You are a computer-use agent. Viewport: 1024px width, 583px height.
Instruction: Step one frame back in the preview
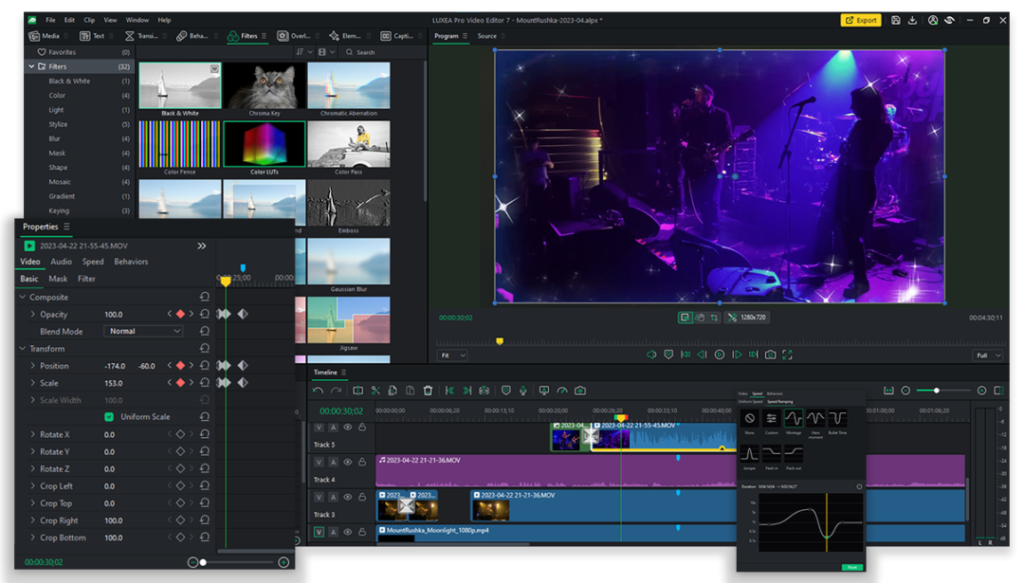(702, 355)
